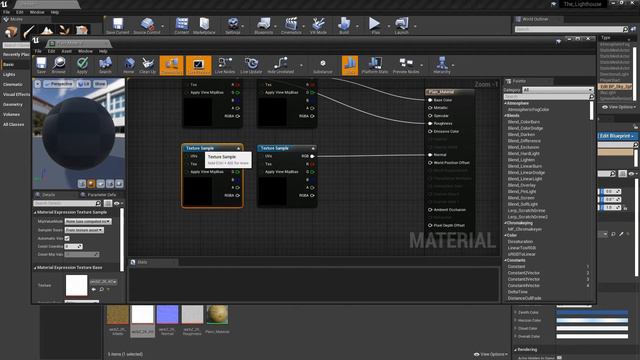The width and height of the screenshot is (640, 360).
Task: Open View Options in World Outliner
Action: [619, 107]
